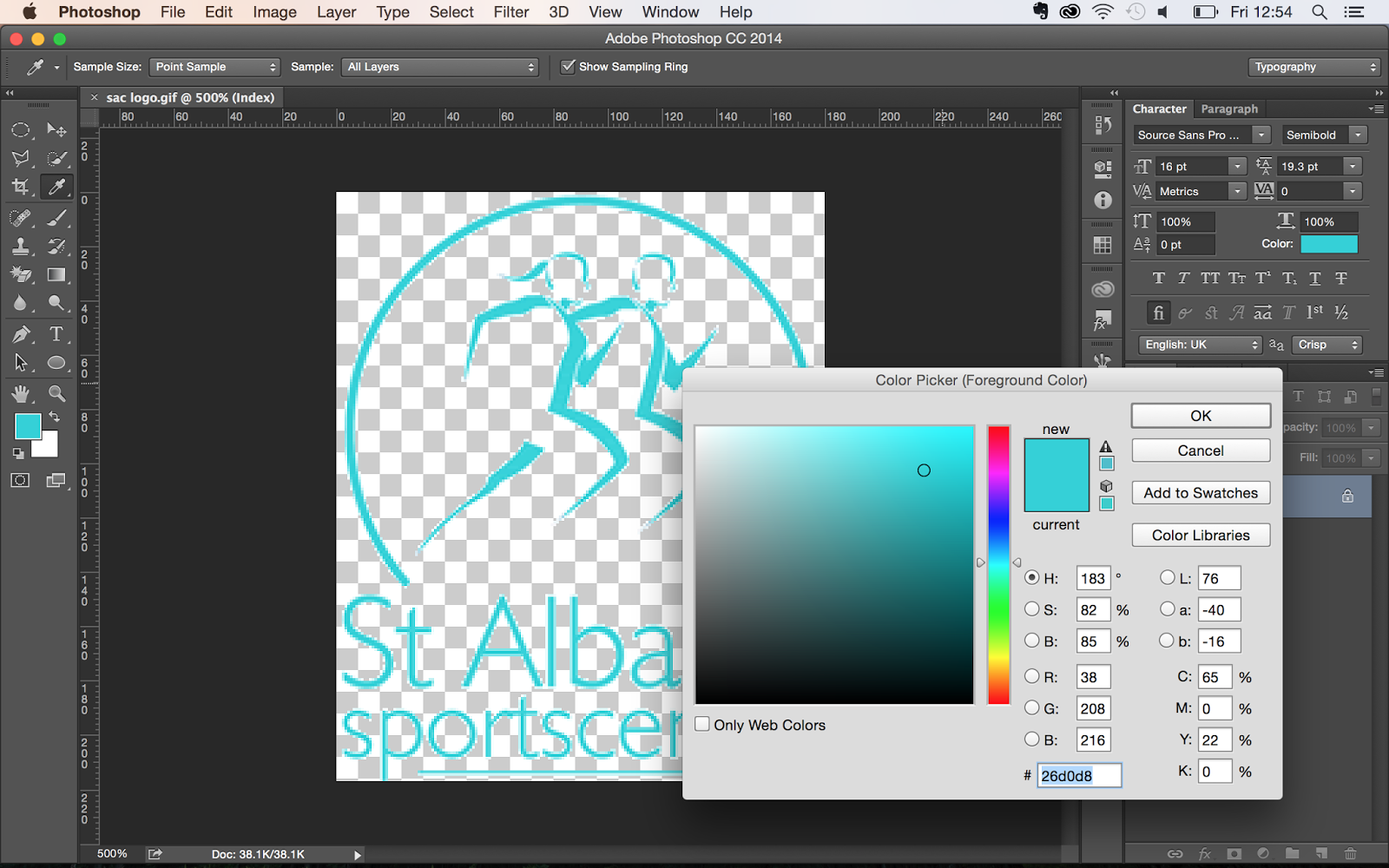Screen dimensions: 1389x868
Task: Select the L (lightness) radio button
Action: [x=1168, y=577]
